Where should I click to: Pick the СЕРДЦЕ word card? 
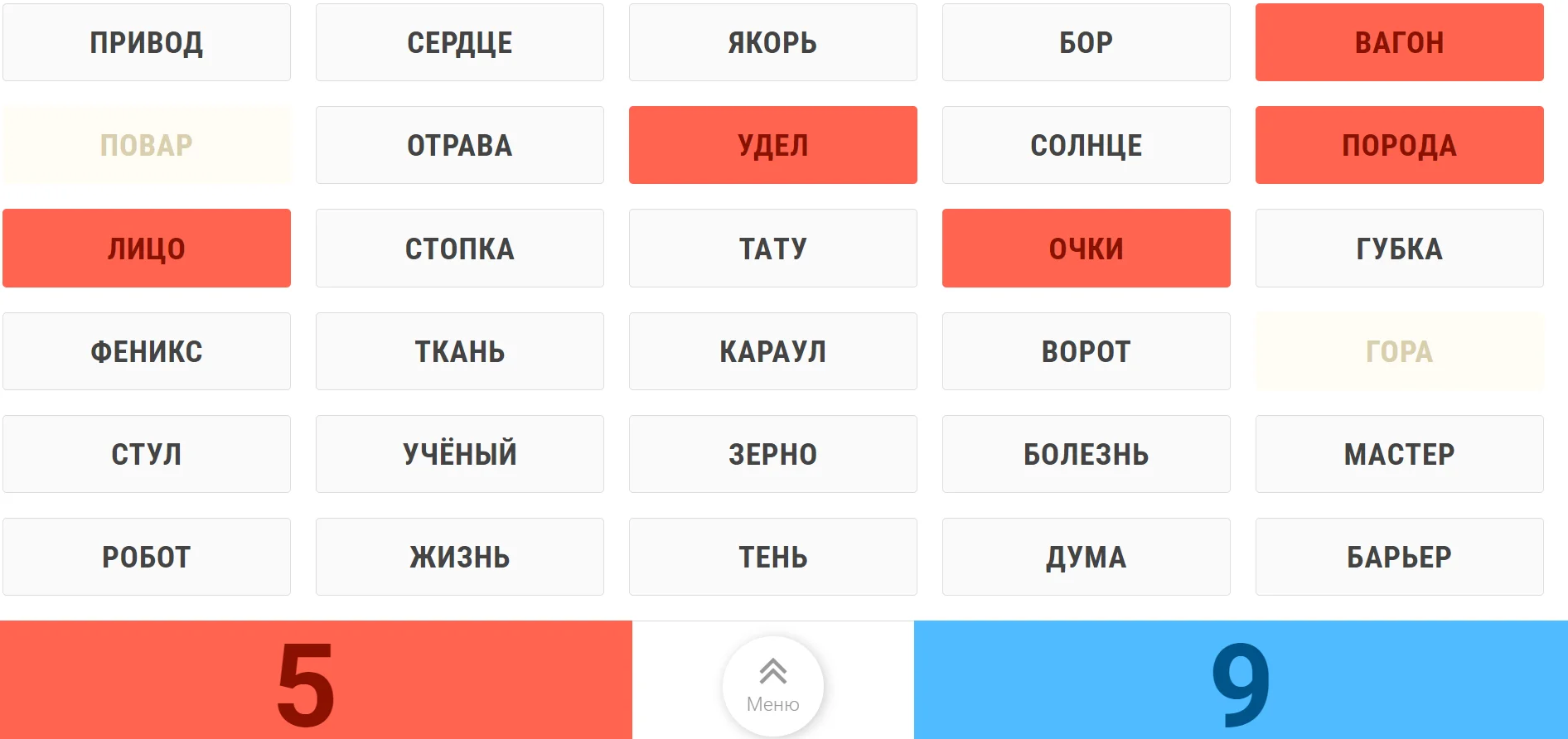point(460,42)
